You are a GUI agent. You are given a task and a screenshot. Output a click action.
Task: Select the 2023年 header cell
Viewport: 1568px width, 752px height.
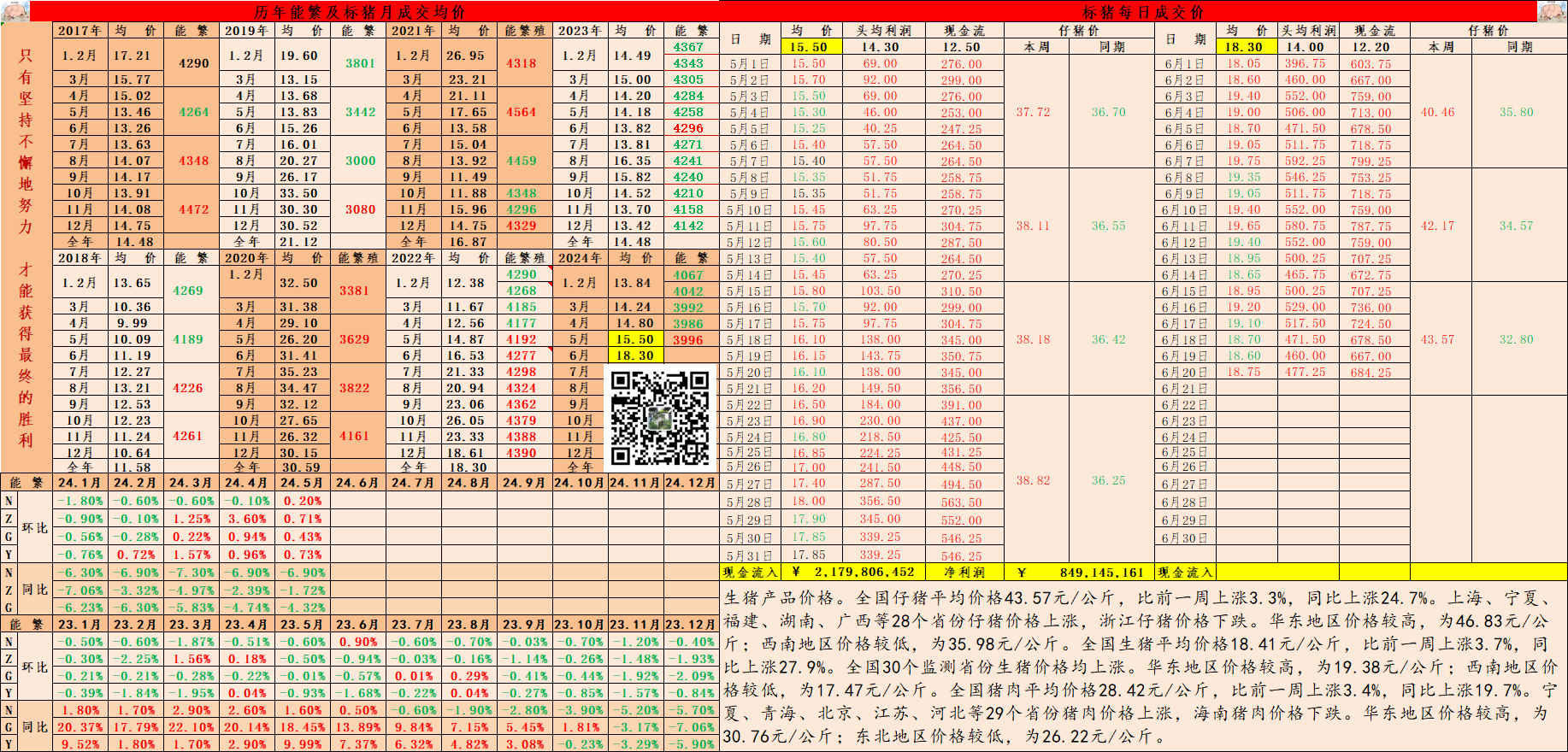[580, 31]
